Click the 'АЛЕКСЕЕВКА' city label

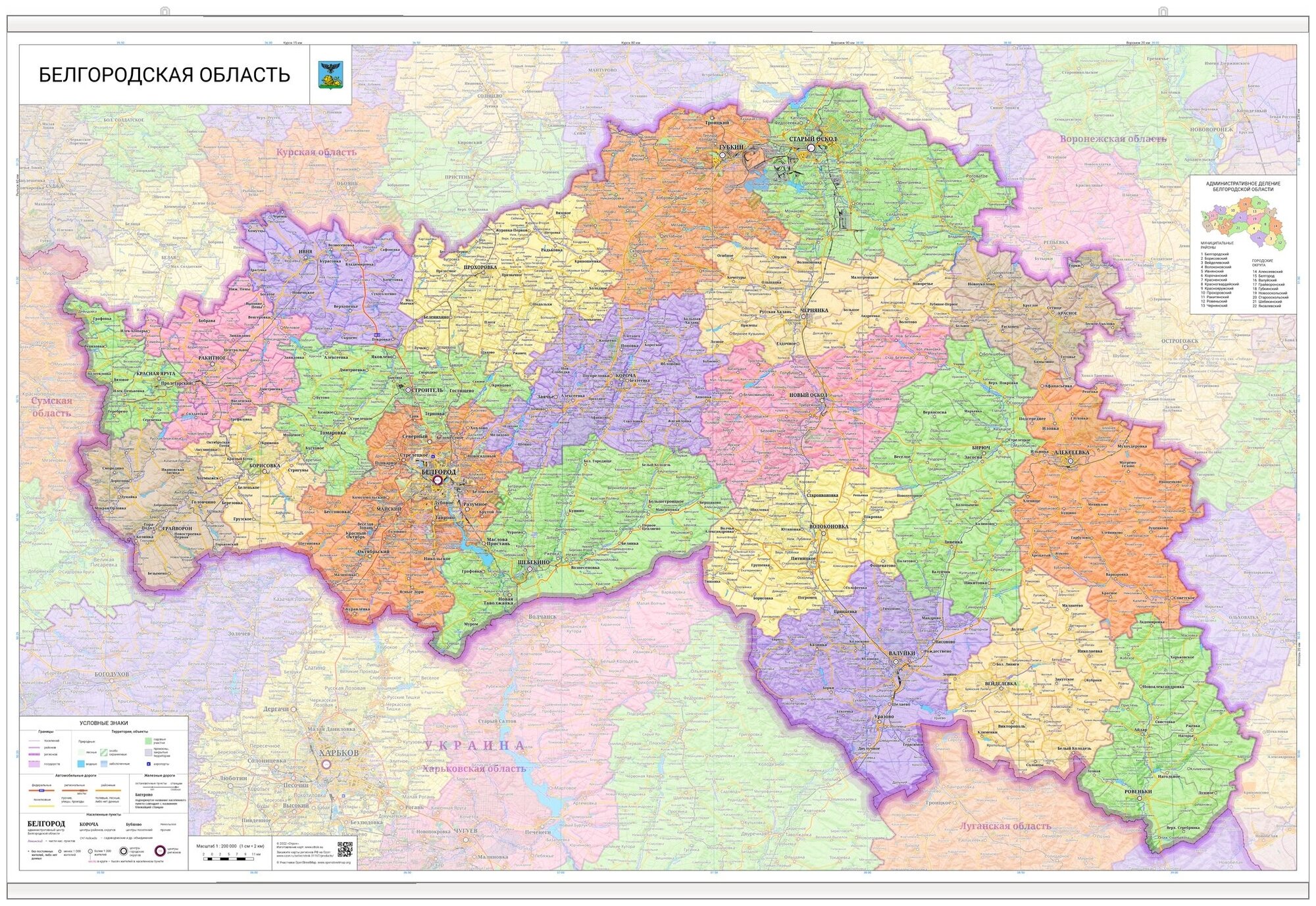(1071, 453)
